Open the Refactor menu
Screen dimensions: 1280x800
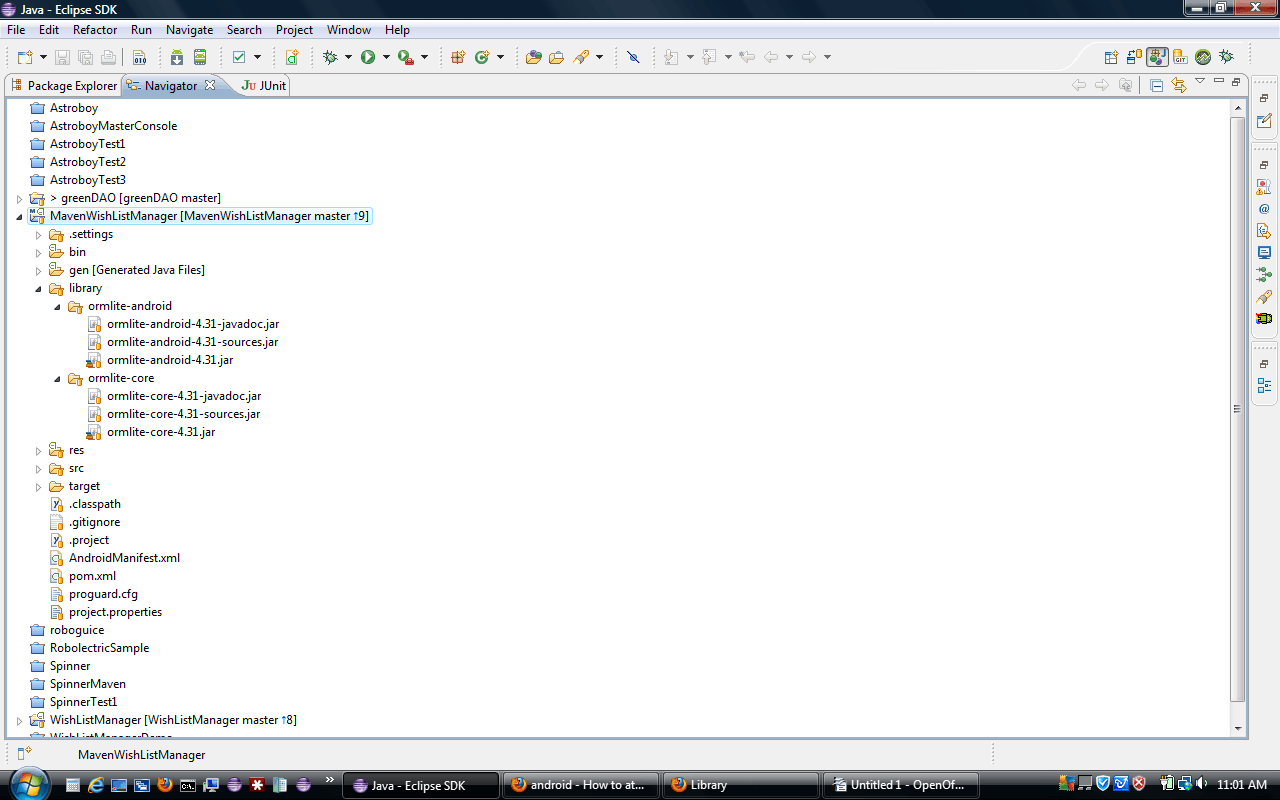(95, 30)
